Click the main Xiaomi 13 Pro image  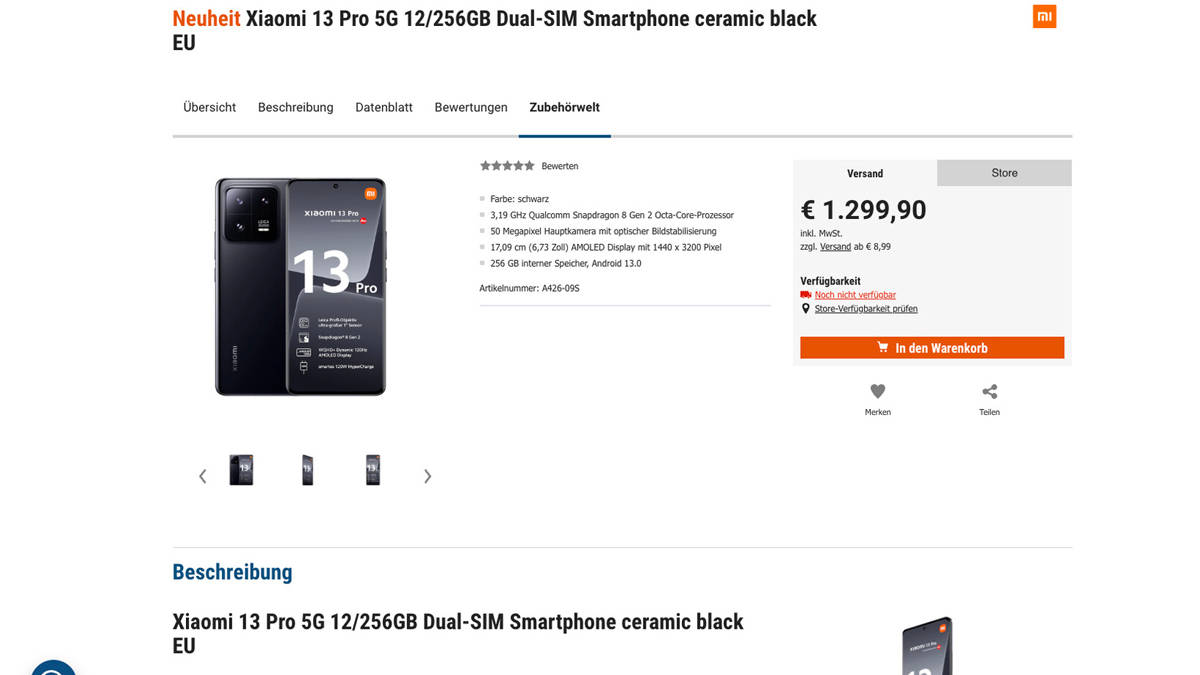coord(300,287)
